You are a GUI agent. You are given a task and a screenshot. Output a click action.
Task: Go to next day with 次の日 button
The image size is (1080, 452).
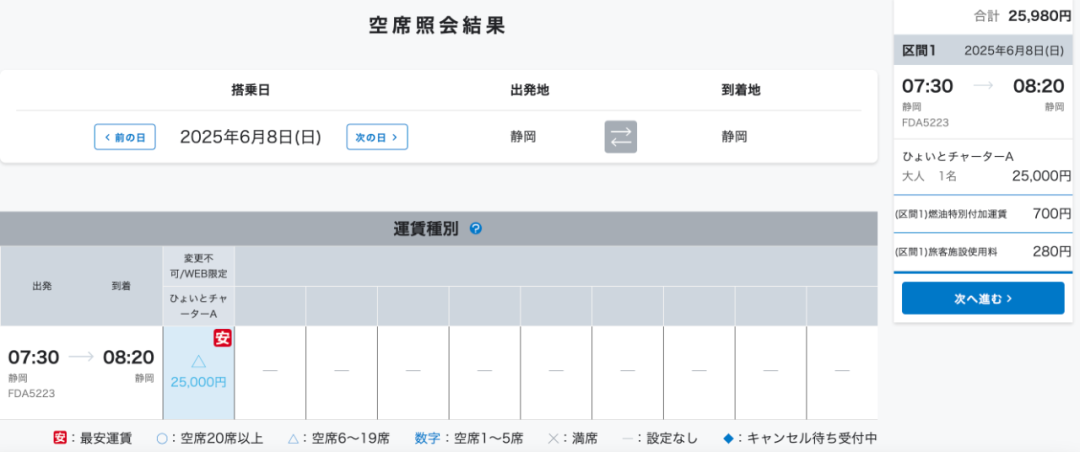pos(377,137)
